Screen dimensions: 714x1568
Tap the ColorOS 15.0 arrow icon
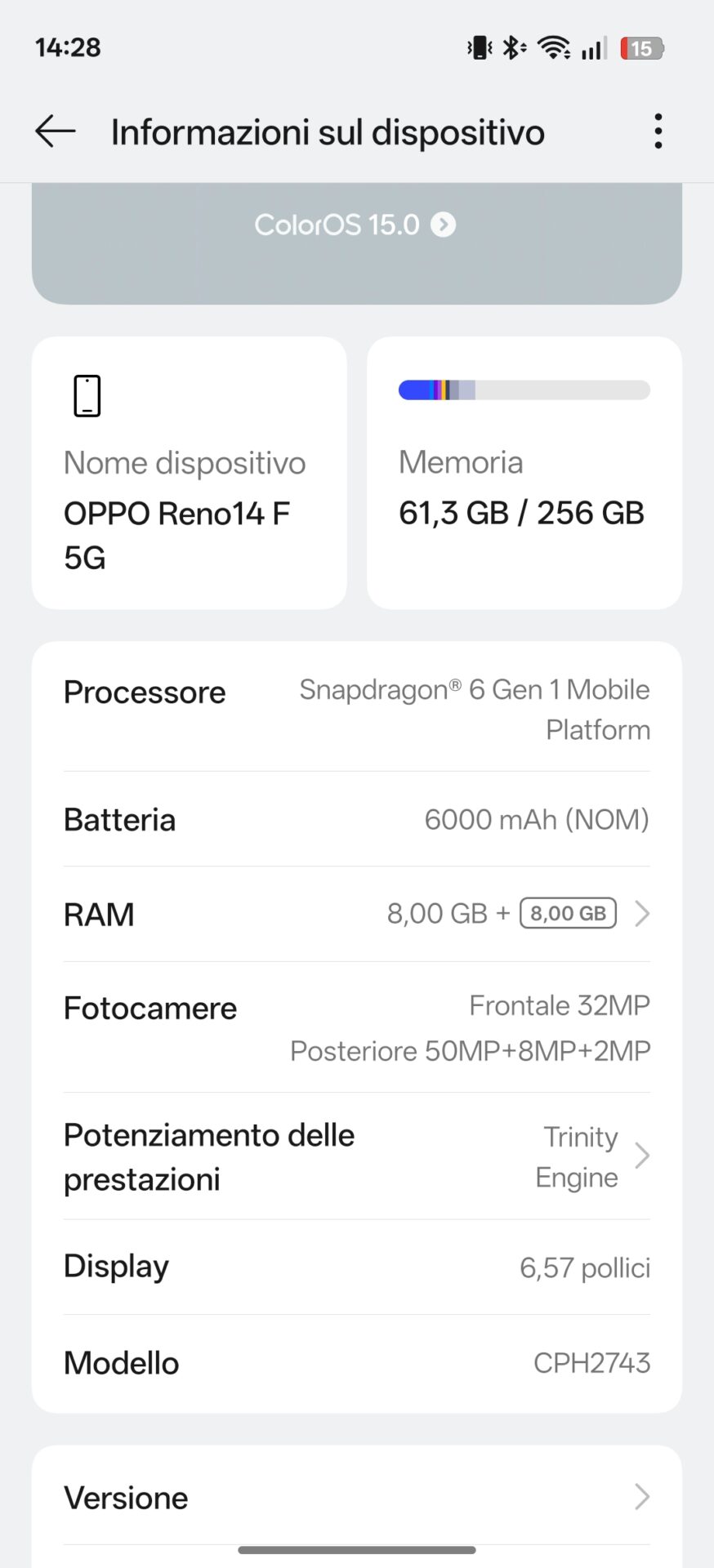point(443,225)
